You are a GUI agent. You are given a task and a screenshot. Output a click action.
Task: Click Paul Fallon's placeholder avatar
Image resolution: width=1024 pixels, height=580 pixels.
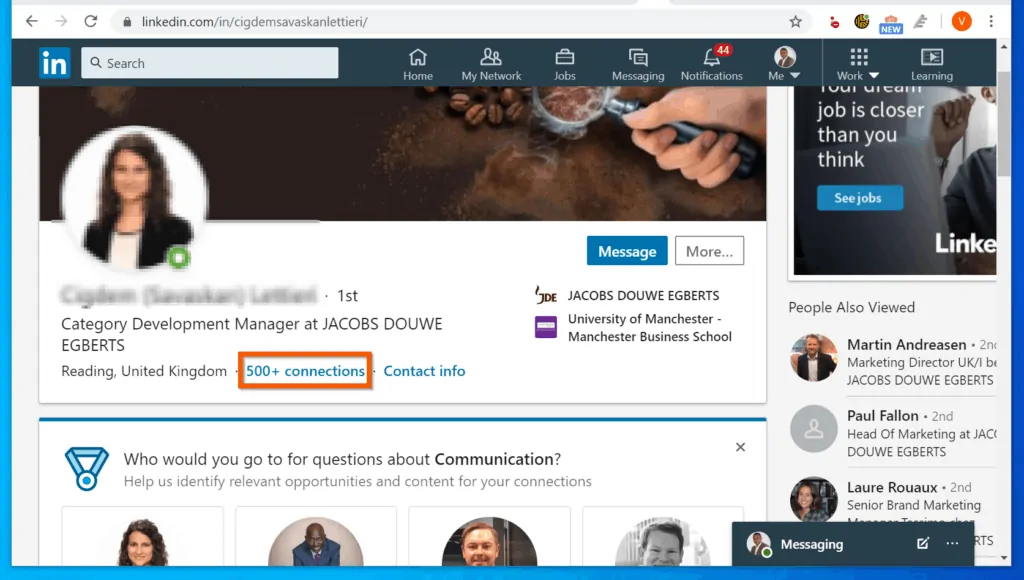point(814,429)
